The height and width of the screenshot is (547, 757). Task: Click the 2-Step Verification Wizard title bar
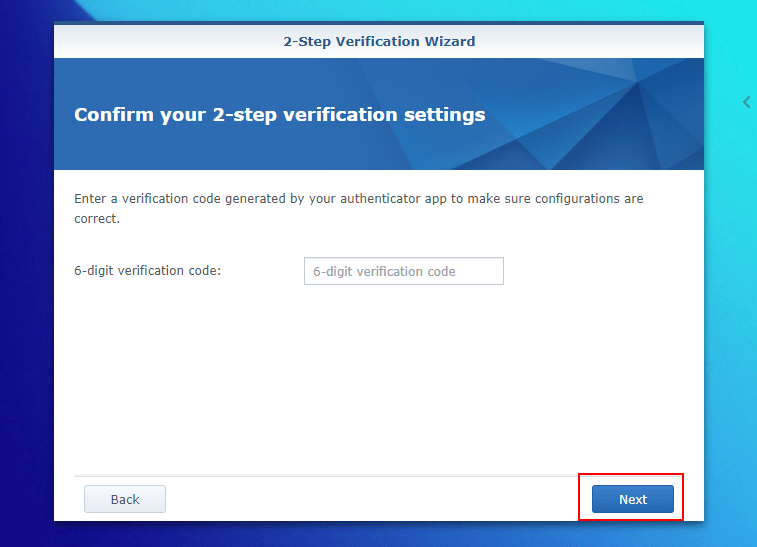(379, 42)
